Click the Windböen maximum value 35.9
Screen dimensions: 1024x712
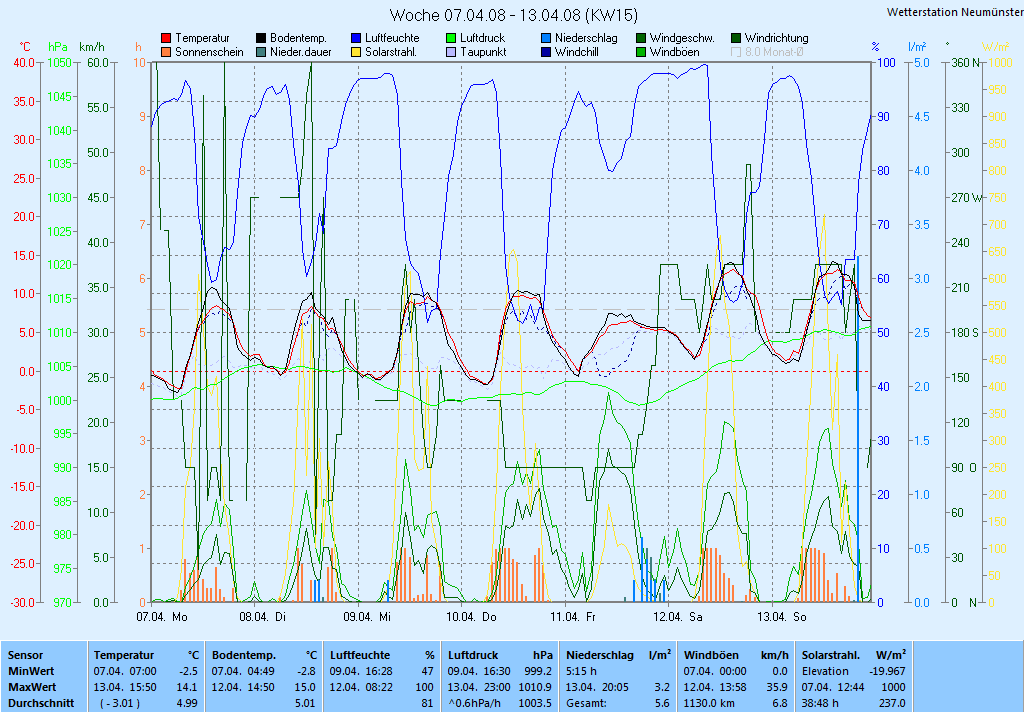(x=777, y=687)
